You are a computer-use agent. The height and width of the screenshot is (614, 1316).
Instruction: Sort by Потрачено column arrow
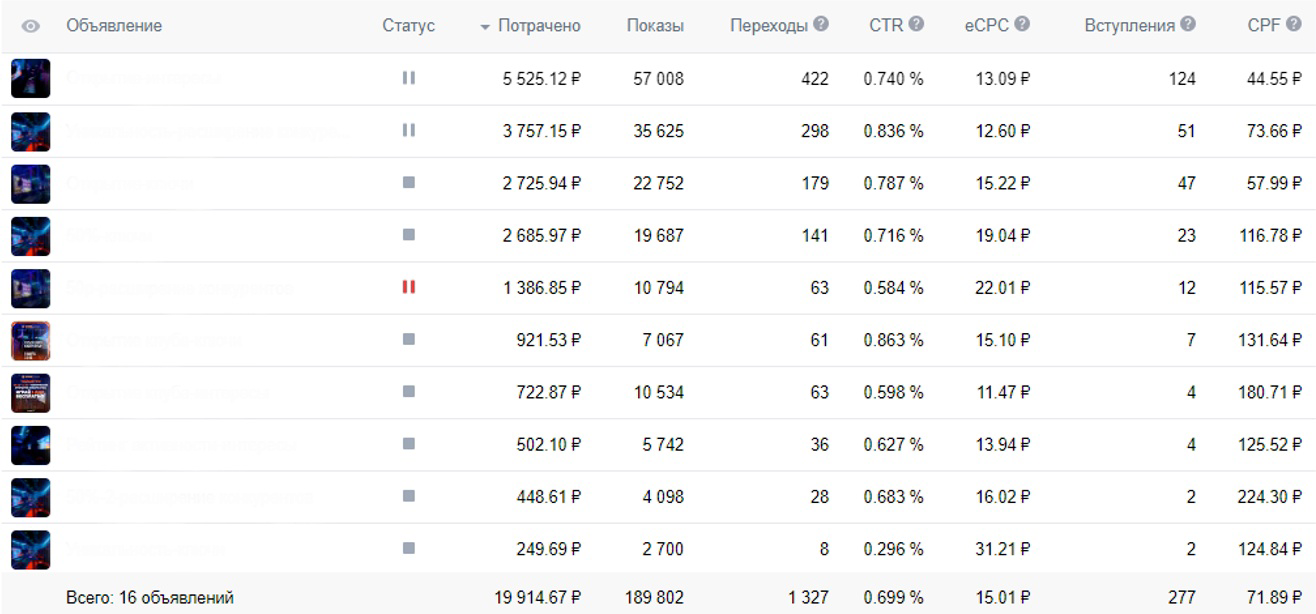tap(486, 27)
